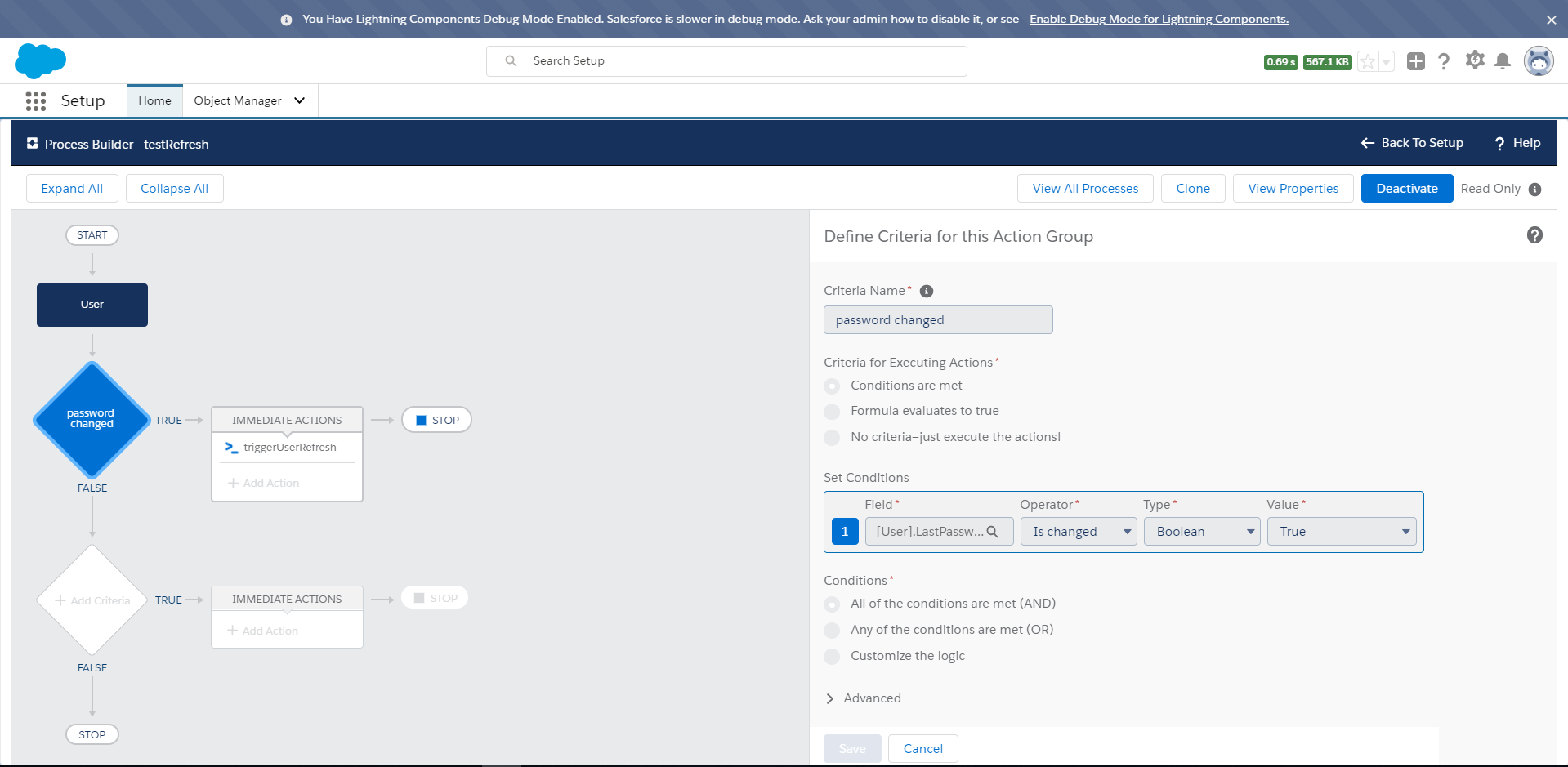Click the Deactivate button
The height and width of the screenshot is (767, 1568).
pos(1407,189)
